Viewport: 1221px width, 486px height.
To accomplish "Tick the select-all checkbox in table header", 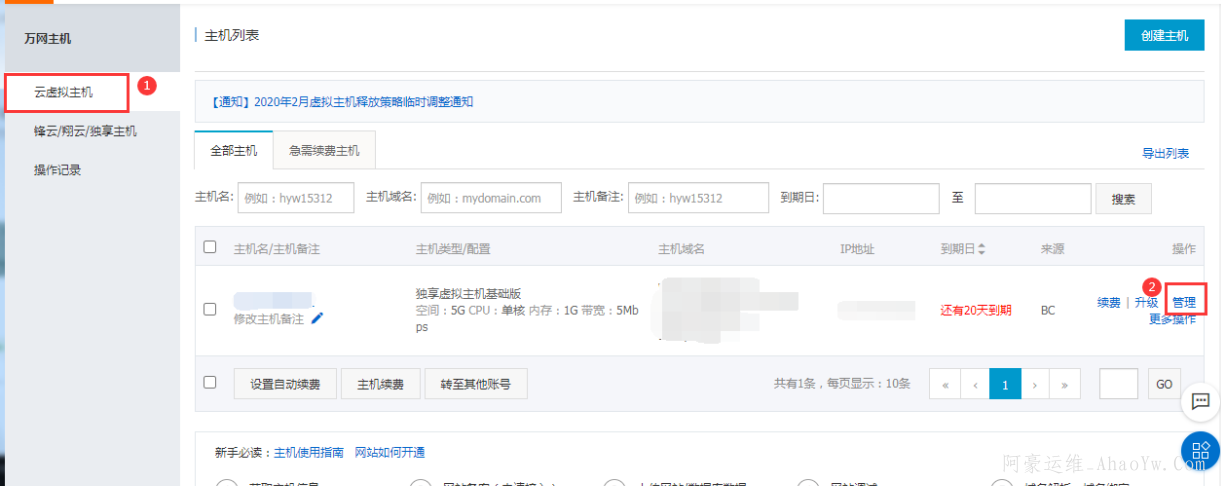I will click(210, 247).
